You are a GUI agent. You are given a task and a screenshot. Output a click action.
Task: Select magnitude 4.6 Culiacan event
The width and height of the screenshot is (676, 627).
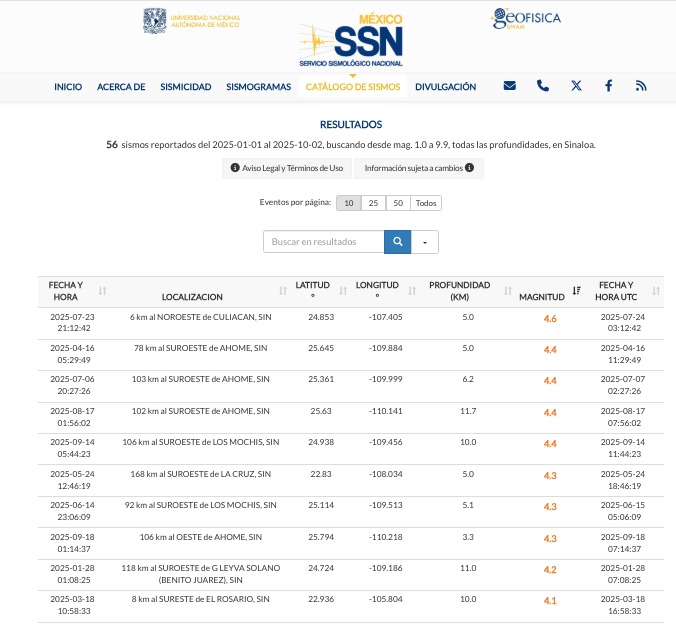click(550, 319)
